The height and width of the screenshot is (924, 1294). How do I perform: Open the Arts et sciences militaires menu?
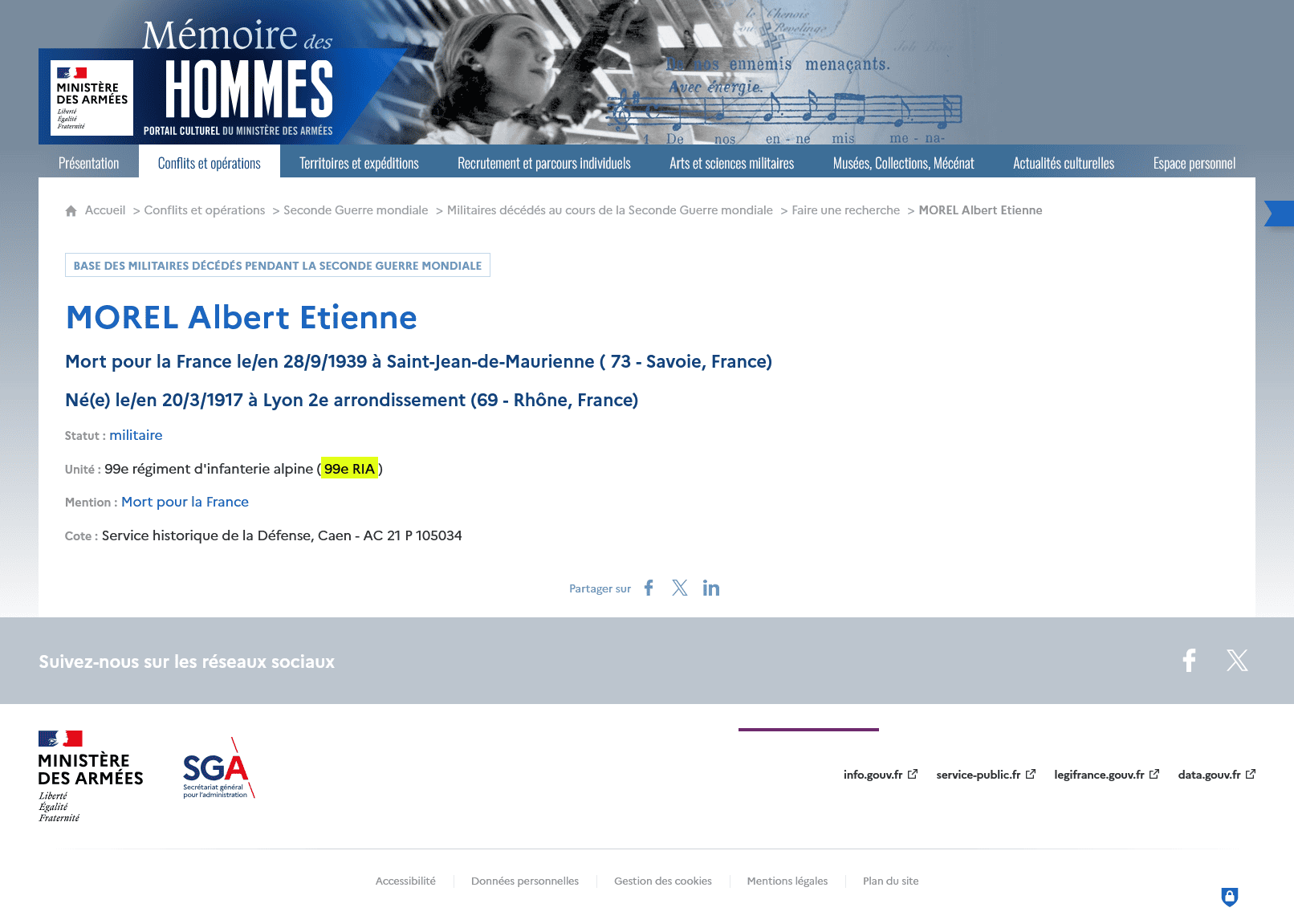[x=732, y=163]
